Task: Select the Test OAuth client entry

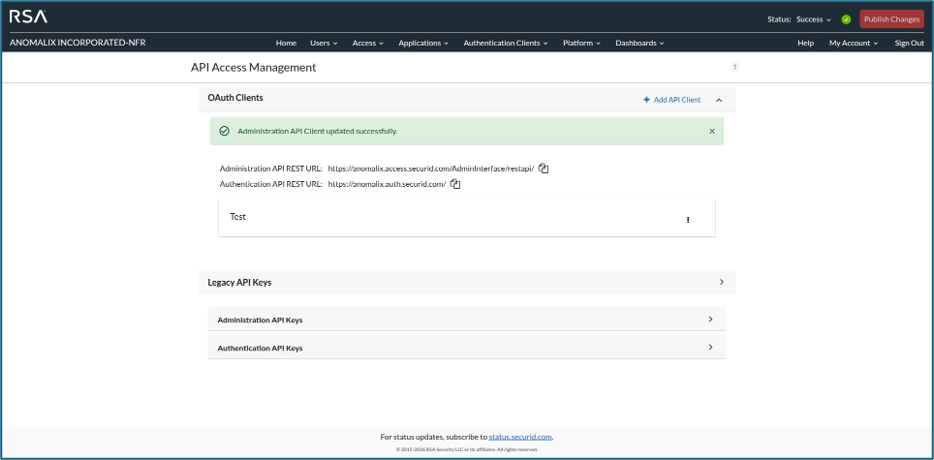Action: pyautogui.click(x=466, y=217)
